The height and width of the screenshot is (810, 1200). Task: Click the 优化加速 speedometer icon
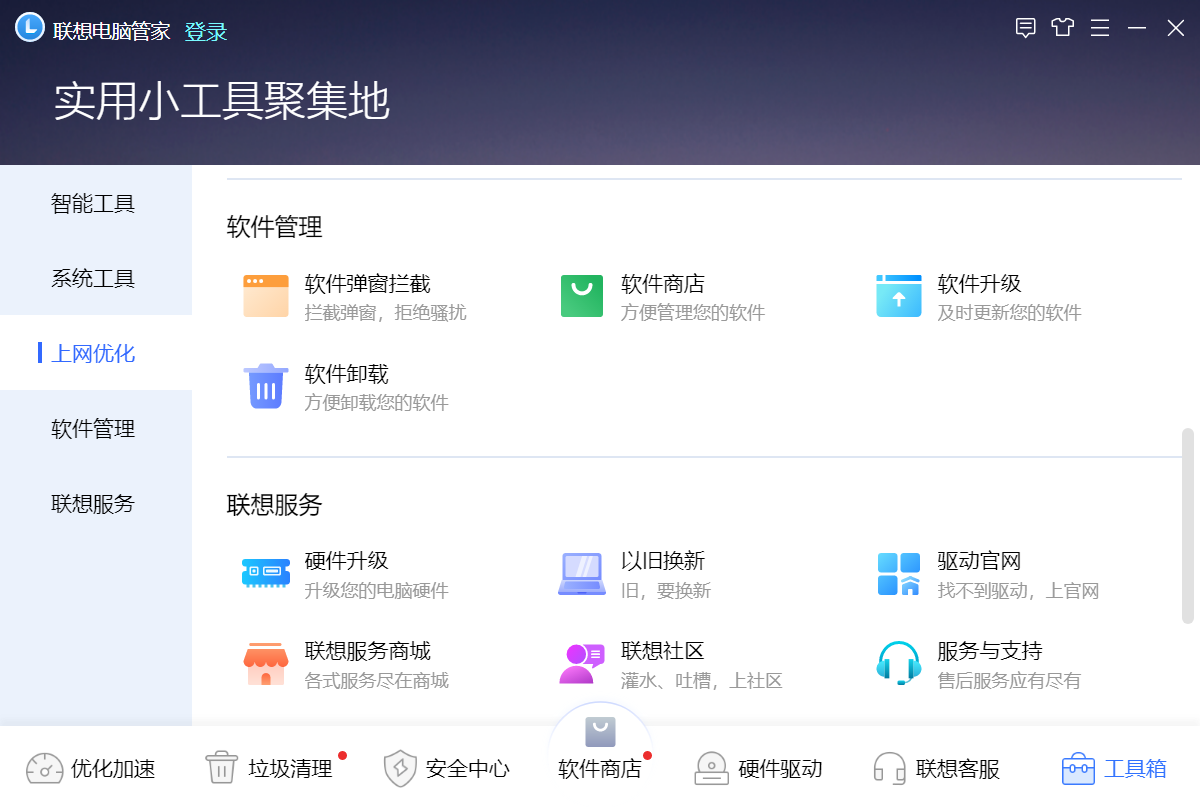pyautogui.click(x=45, y=768)
